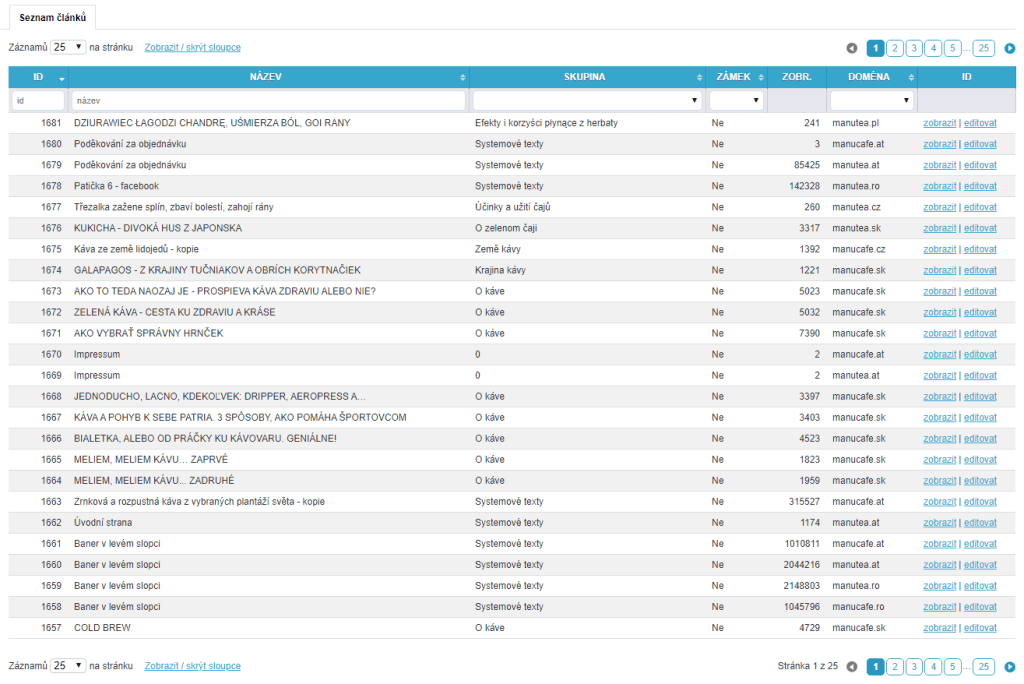Viewport: 1024px width, 684px height.
Task: Jump to page 25 in bottom pagination
Action: [x=983, y=666]
